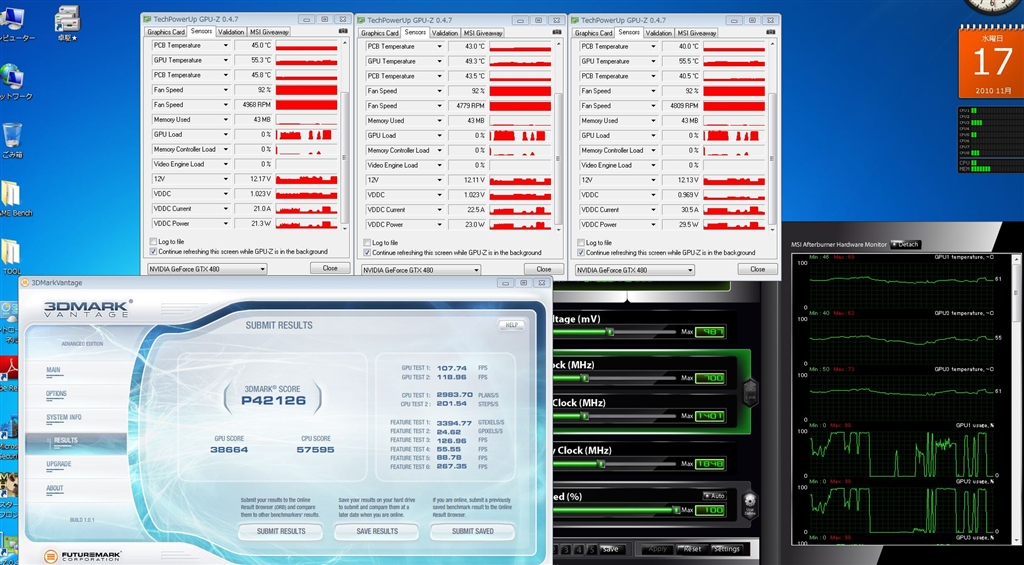Click the Save Results button
Image resolution: width=1024 pixels, height=565 pixels.
click(377, 531)
